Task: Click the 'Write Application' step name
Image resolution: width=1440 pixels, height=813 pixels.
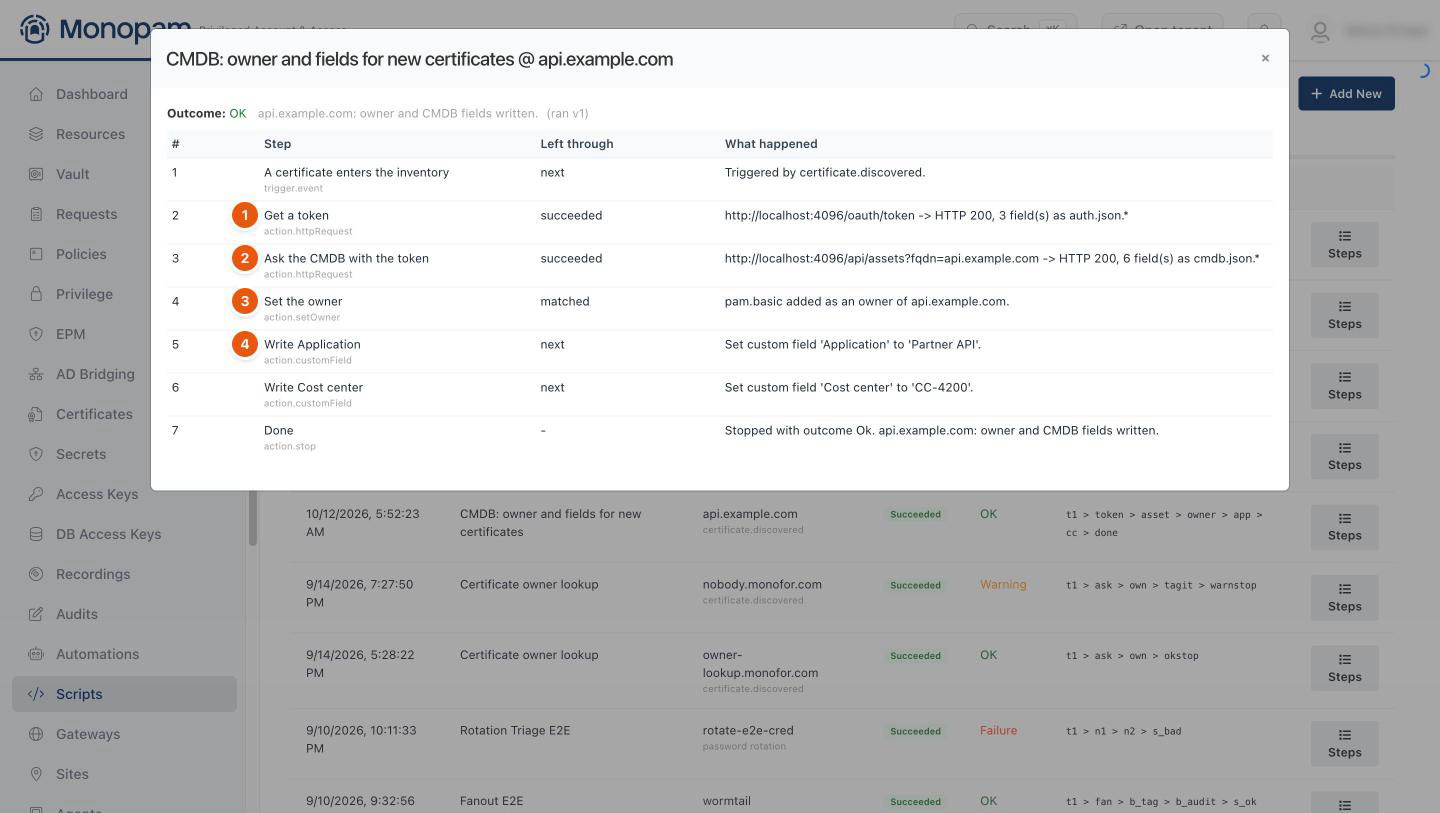Action: click(312, 344)
